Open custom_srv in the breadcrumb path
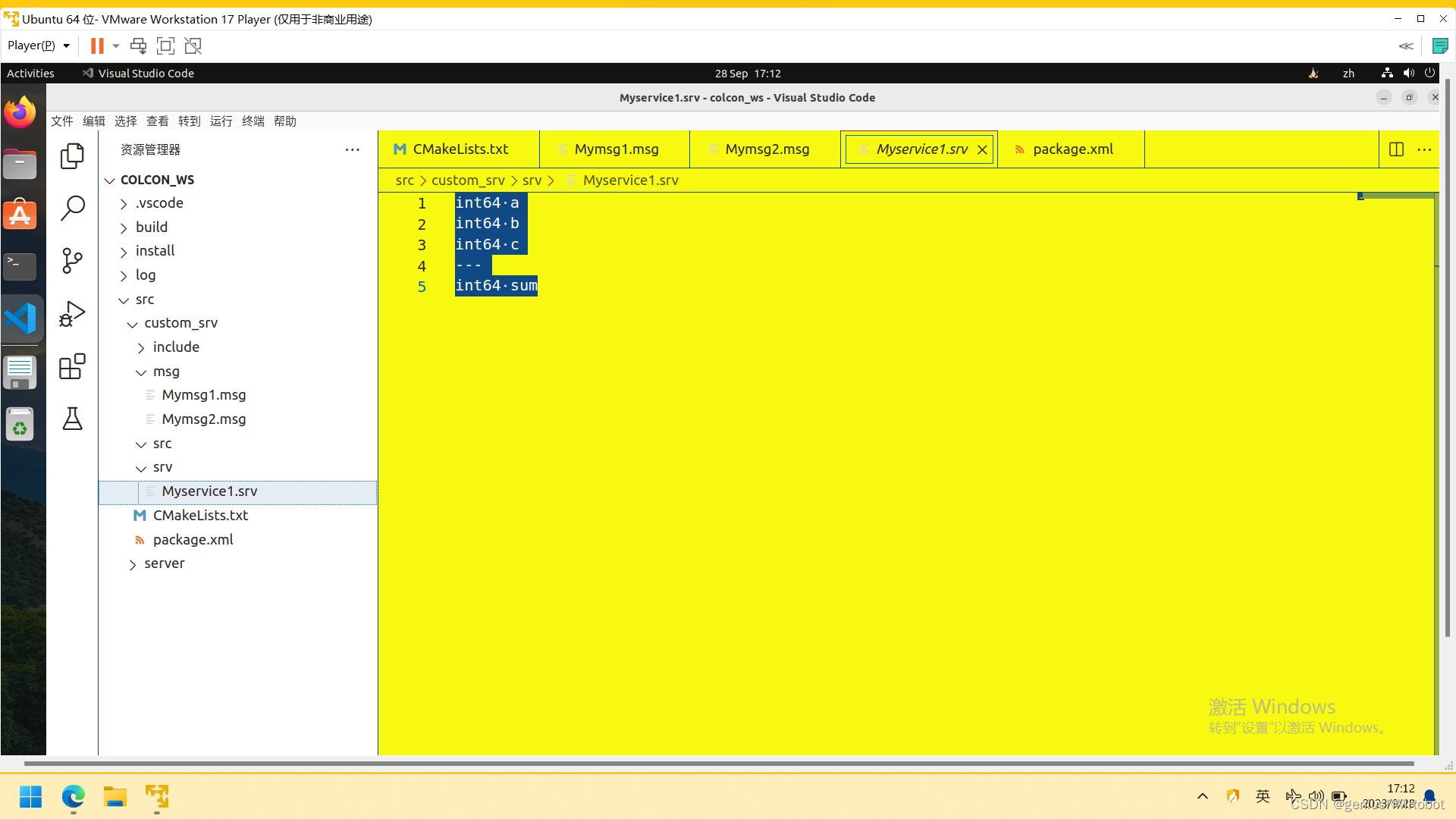1456x819 pixels. point(468,180)
